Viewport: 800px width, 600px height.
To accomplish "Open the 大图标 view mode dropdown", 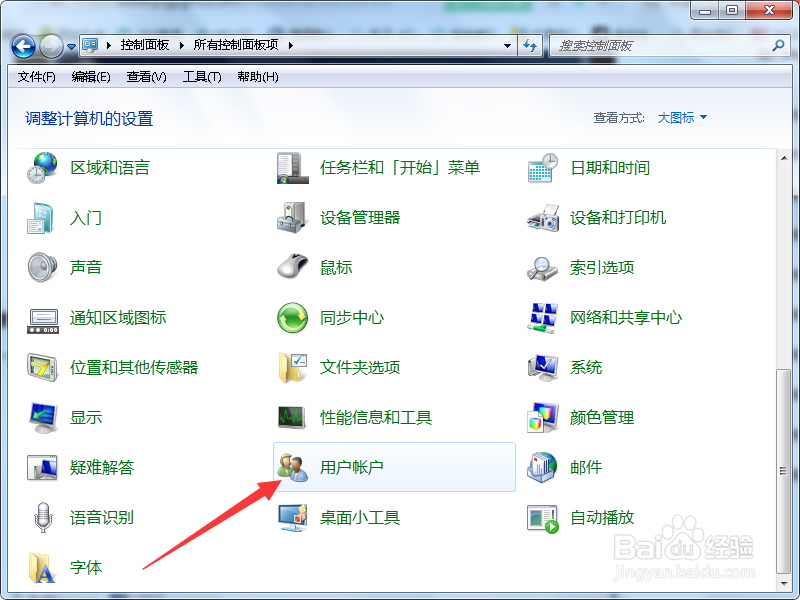I will pos(682,118).
